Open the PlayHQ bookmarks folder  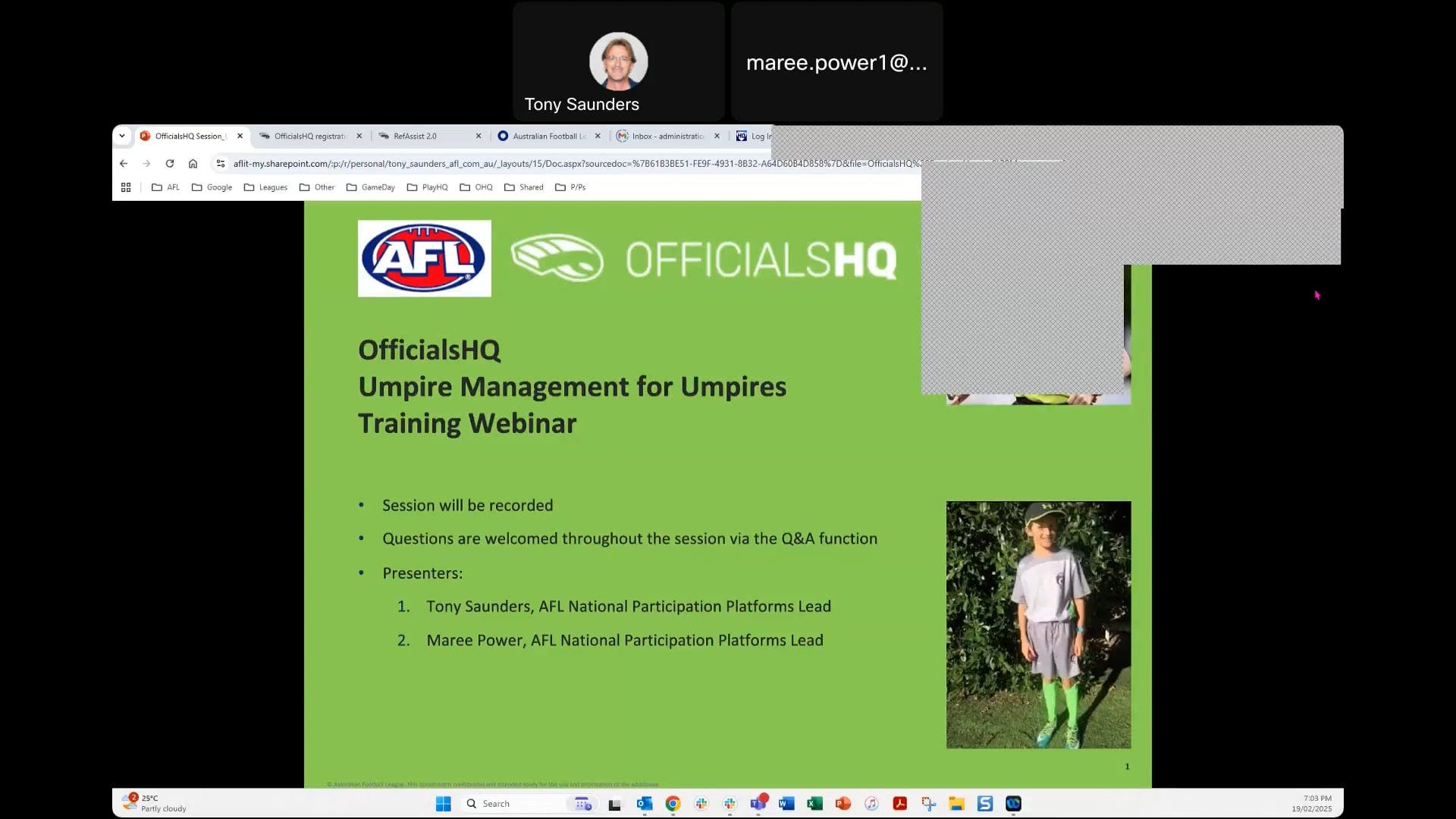pyautogui.click(x=427, y=187)
